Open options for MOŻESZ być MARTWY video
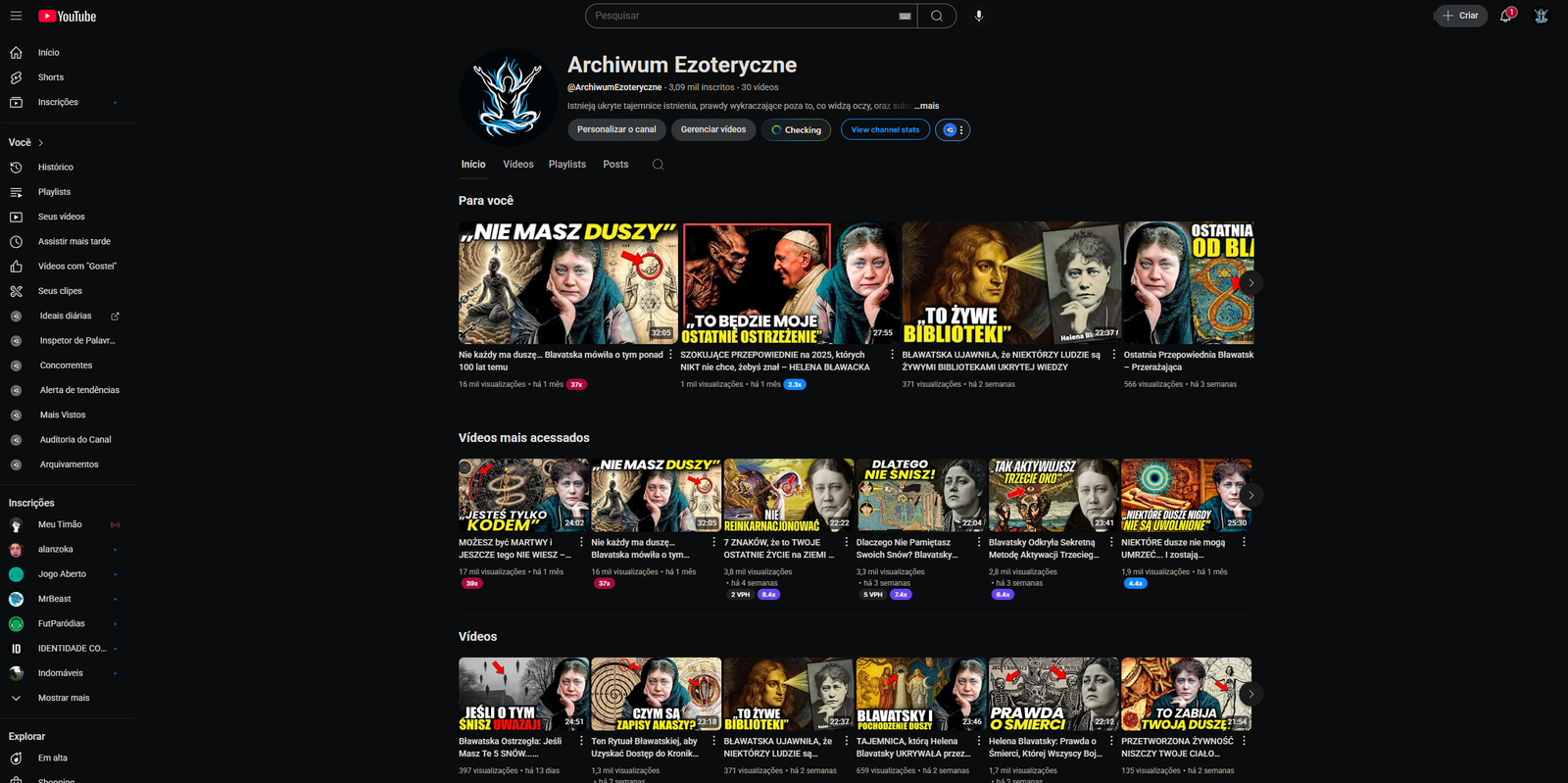The image size is (1568, 783). coord(581,542)
